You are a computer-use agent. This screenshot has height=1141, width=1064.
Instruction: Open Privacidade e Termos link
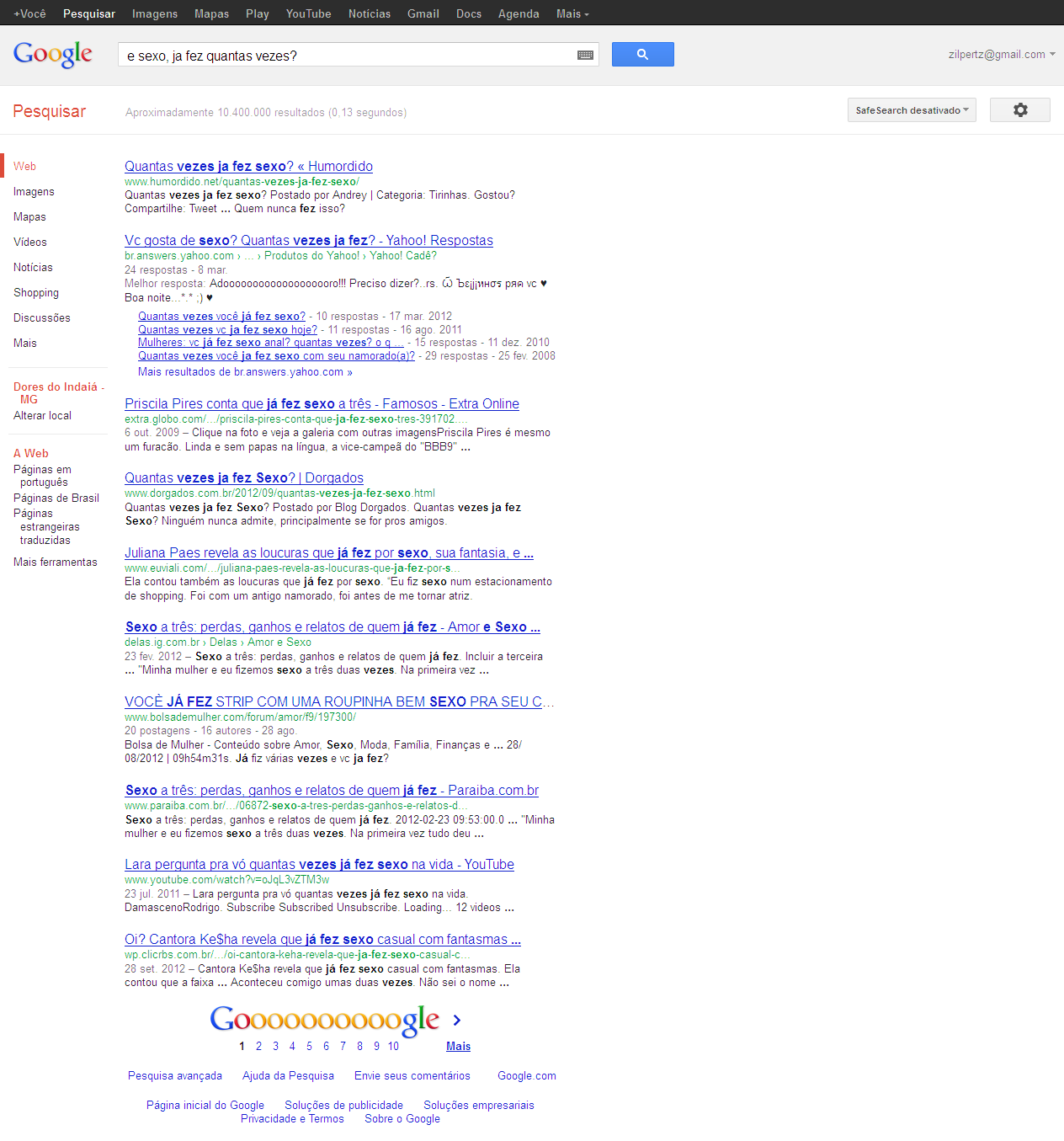coord(292,1118)
